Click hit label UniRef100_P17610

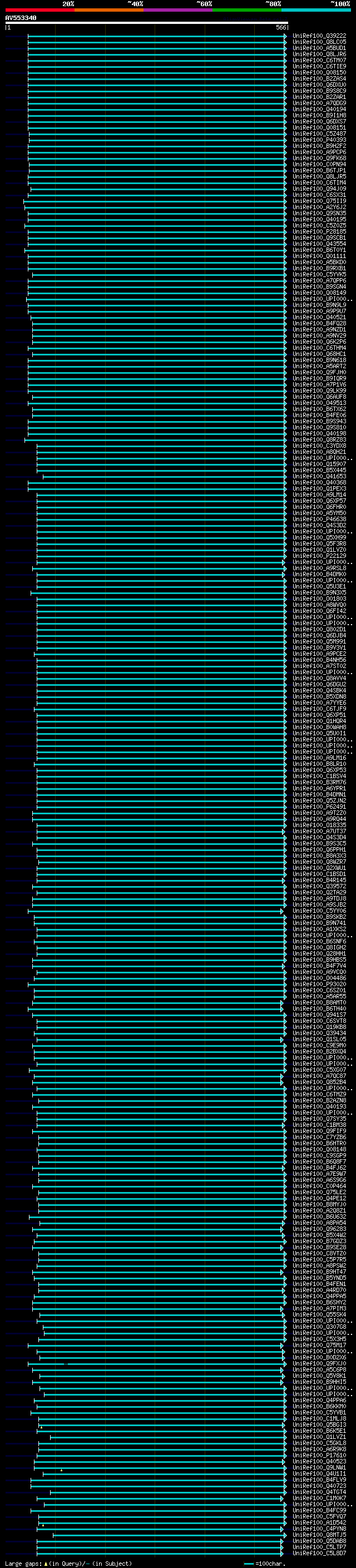(x=319, y=1456)
